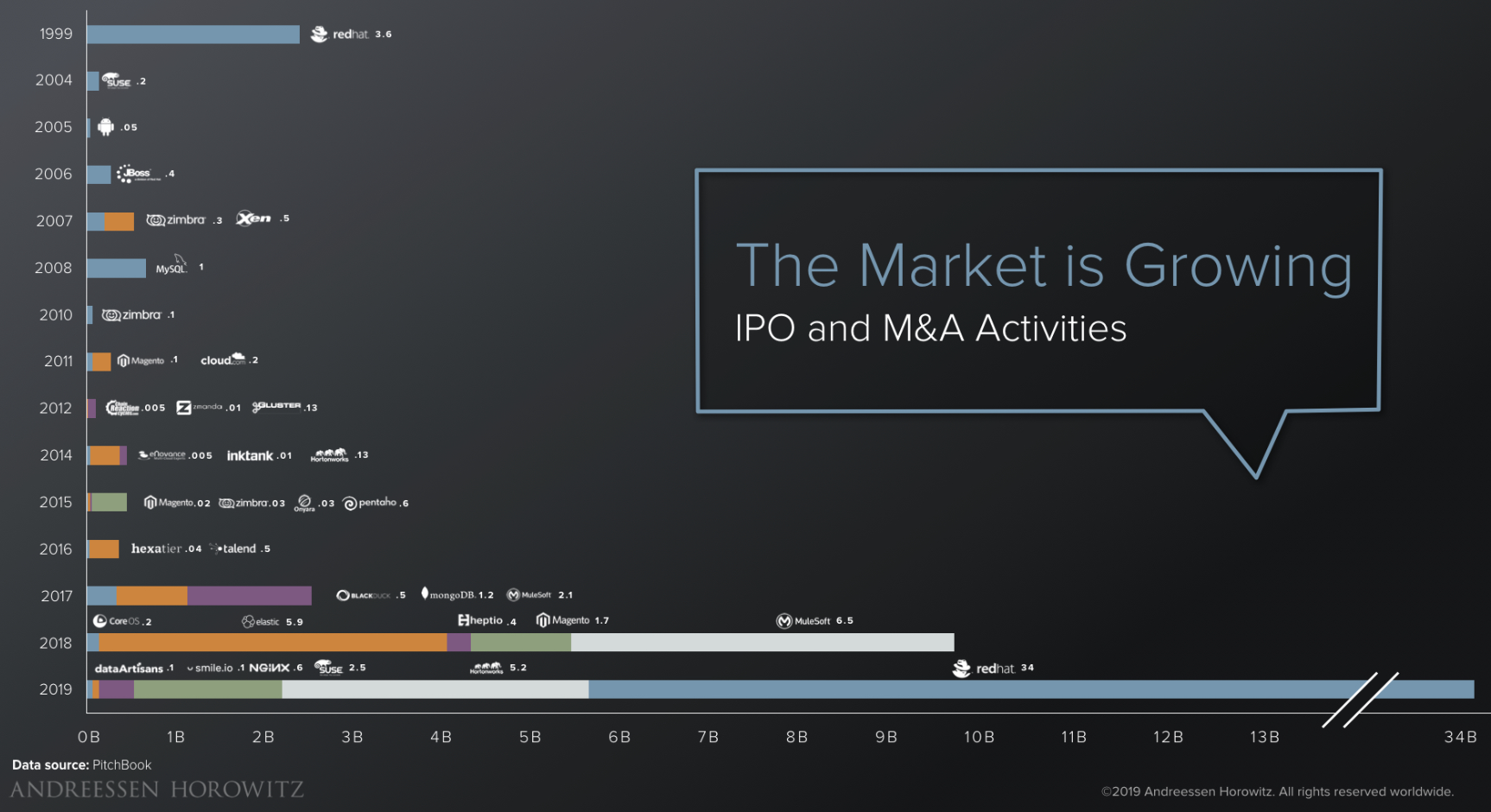1491x812 pixels.
Task: Click the Zimbra logo in the 2010 row
Action: (131, 315)
